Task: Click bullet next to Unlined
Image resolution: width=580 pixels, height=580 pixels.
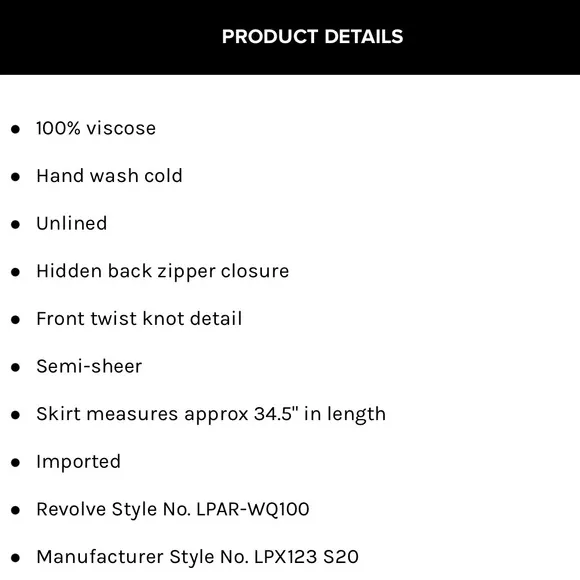Action: click(15, 225)
